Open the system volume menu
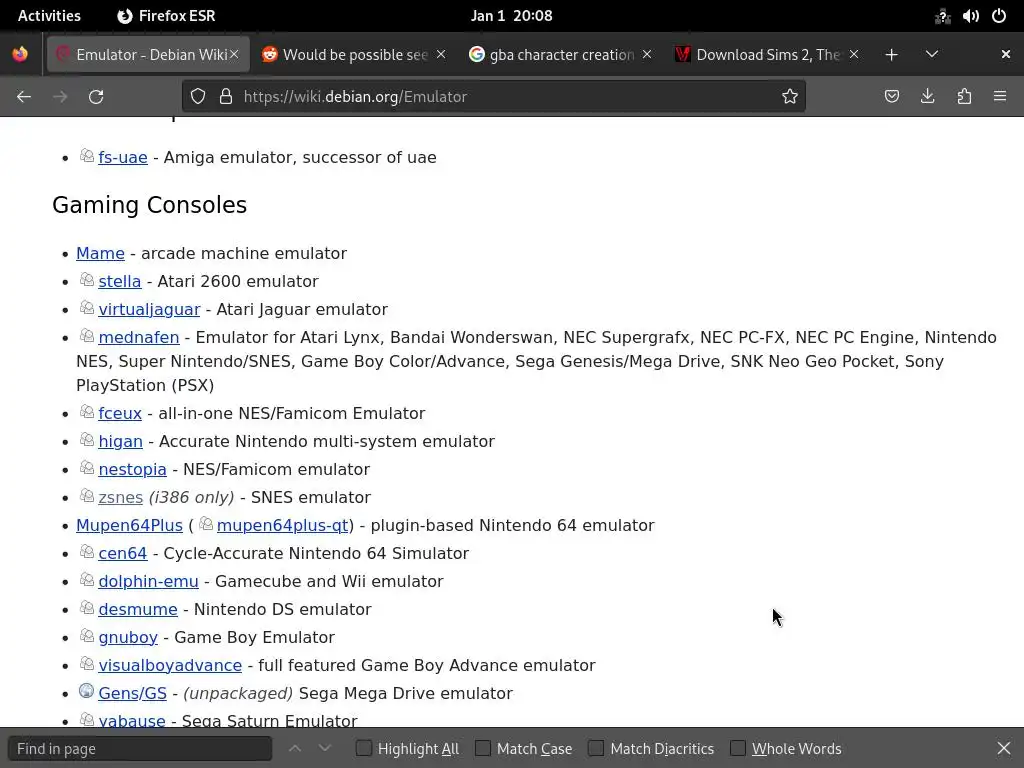This screenshot has height=768, width=1024. tap(971, 16)
